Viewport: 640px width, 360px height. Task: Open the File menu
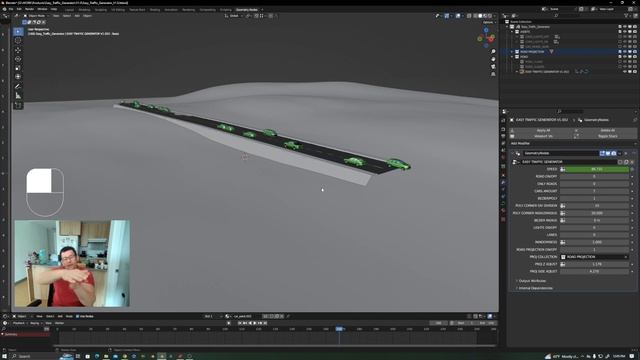click(x=11, y=9)
